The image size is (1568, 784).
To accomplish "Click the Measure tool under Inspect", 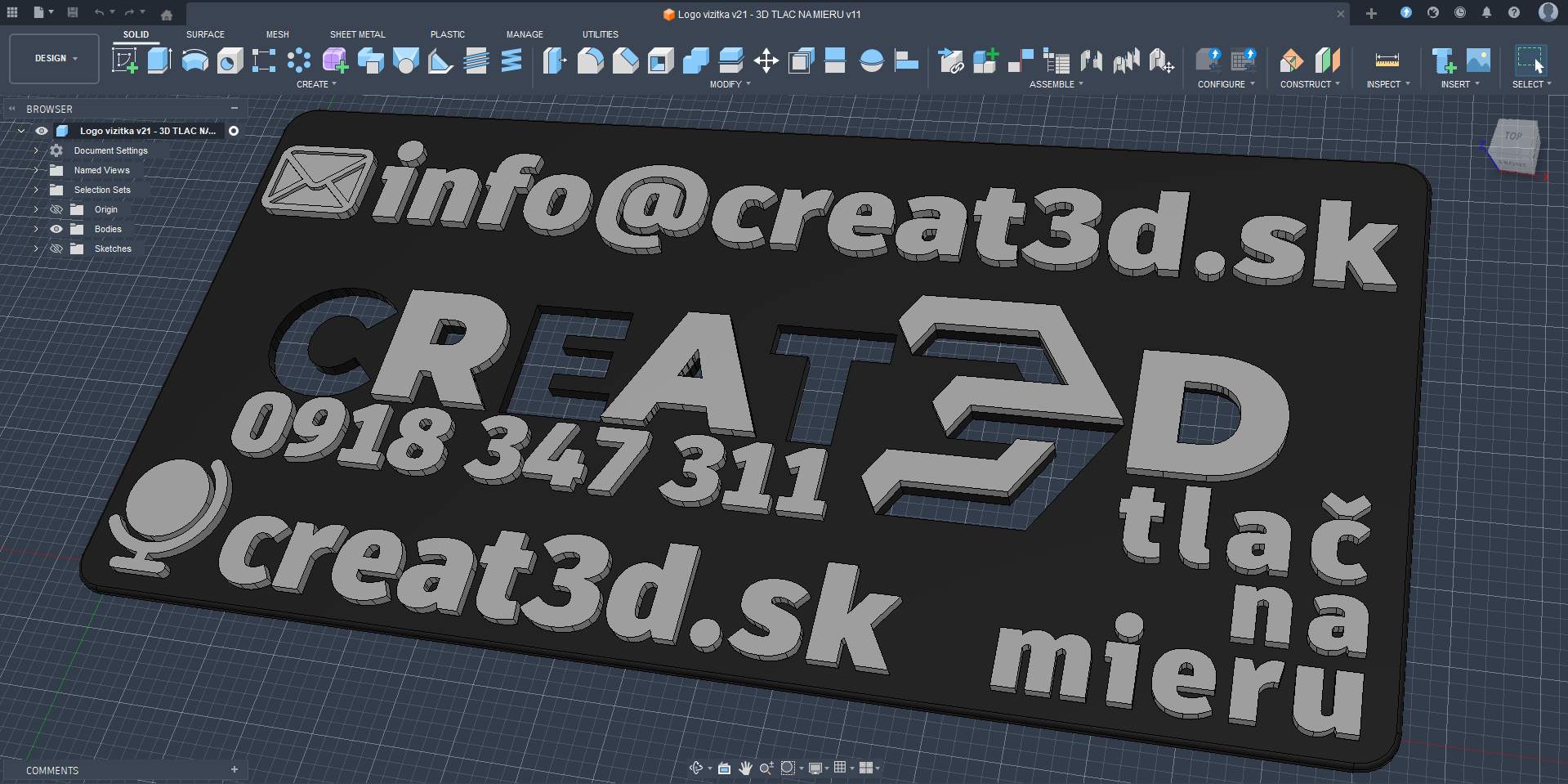I will [x=1387, y=60].
